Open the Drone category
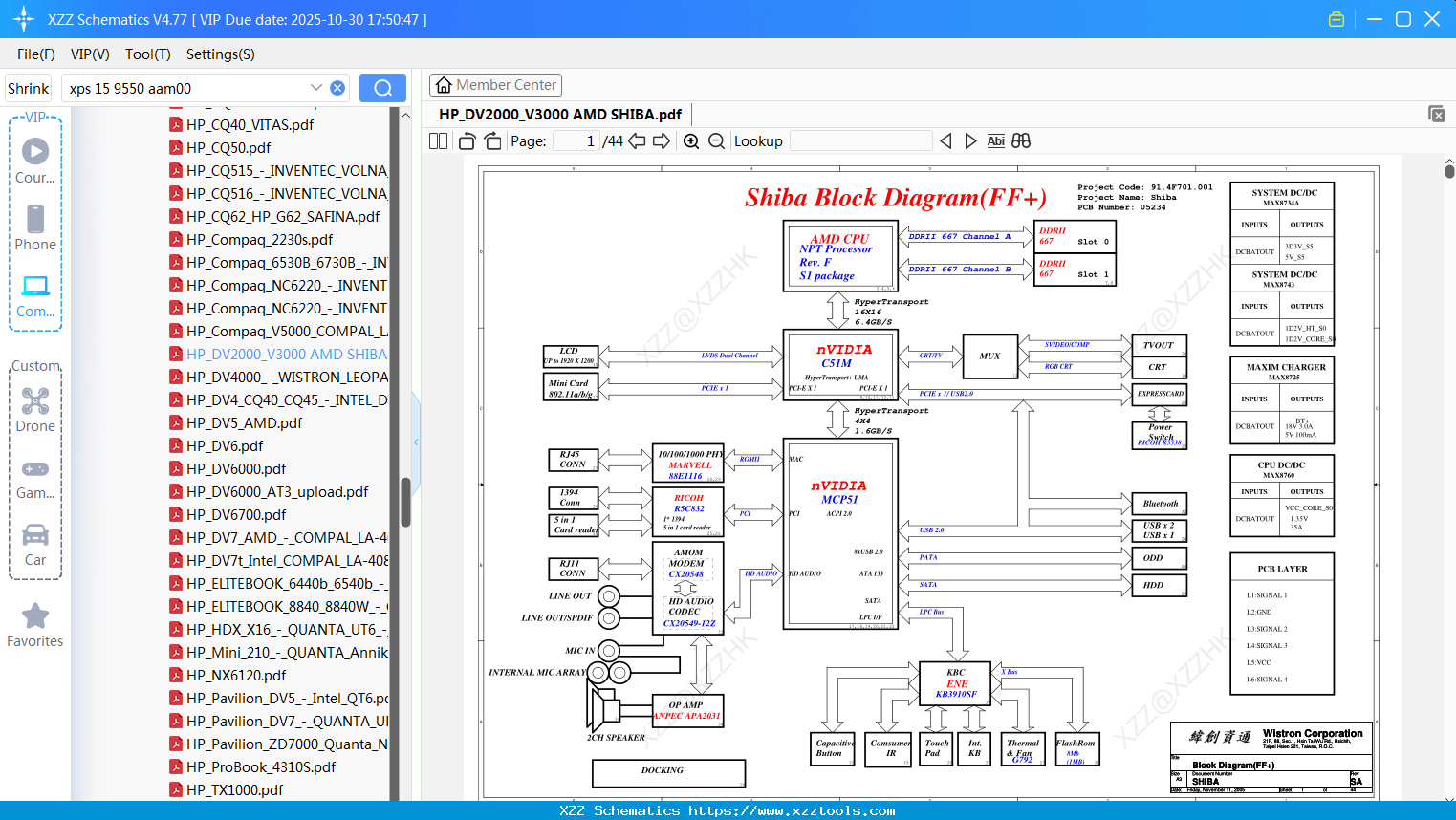The width and height of the screenshot is (1456, 820). 35,410
